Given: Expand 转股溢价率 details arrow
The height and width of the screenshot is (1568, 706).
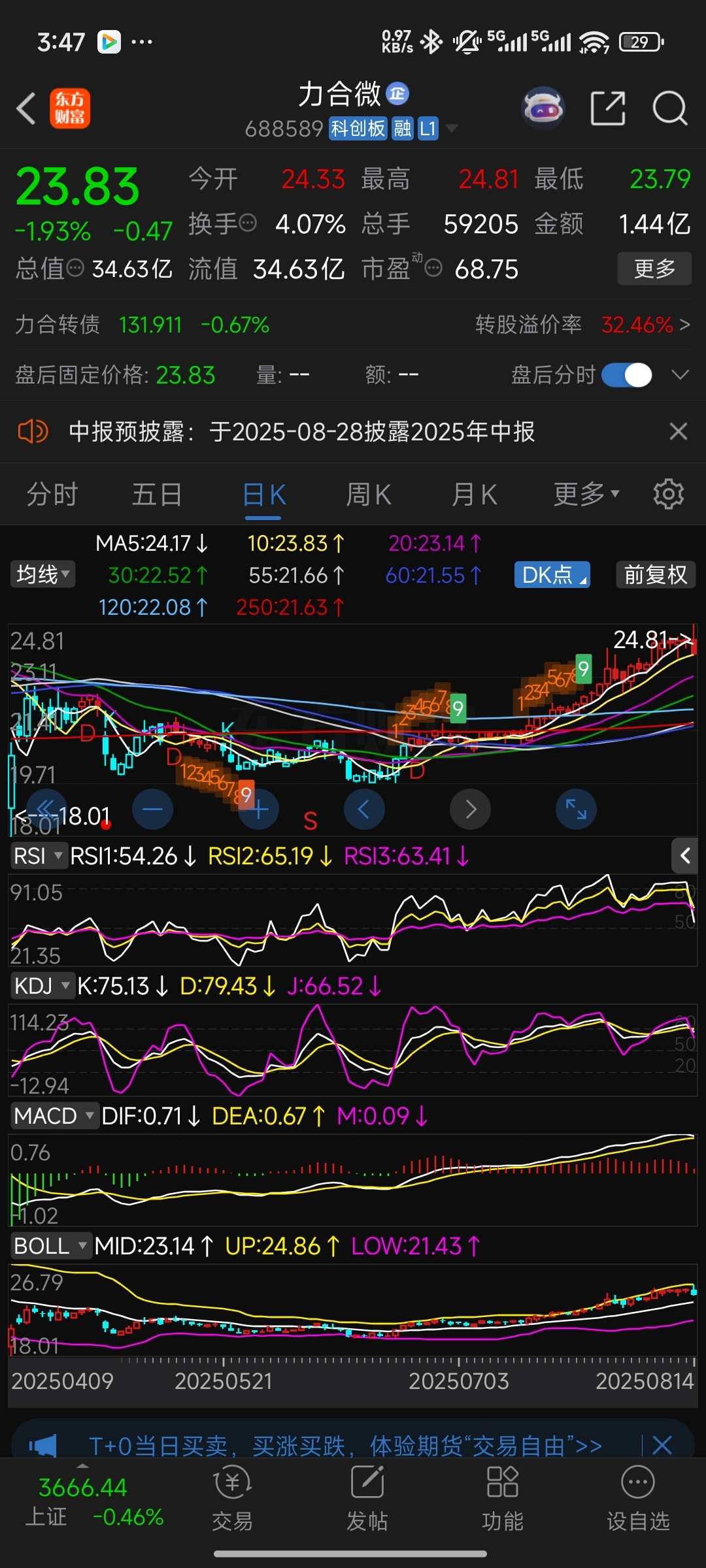Looking at the screenshot, I should (684, 324).
